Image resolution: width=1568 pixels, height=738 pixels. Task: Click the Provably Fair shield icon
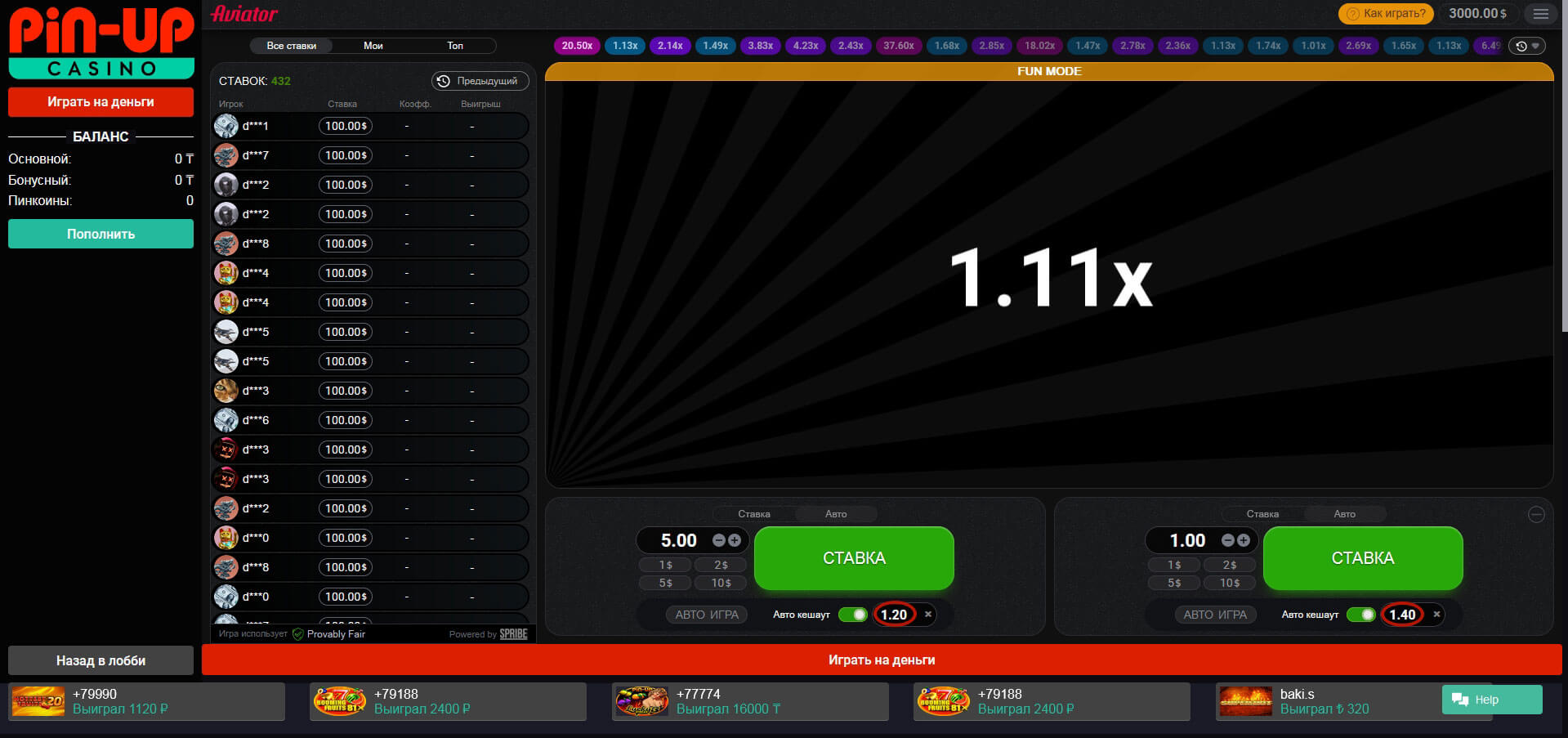coord(298,634)
